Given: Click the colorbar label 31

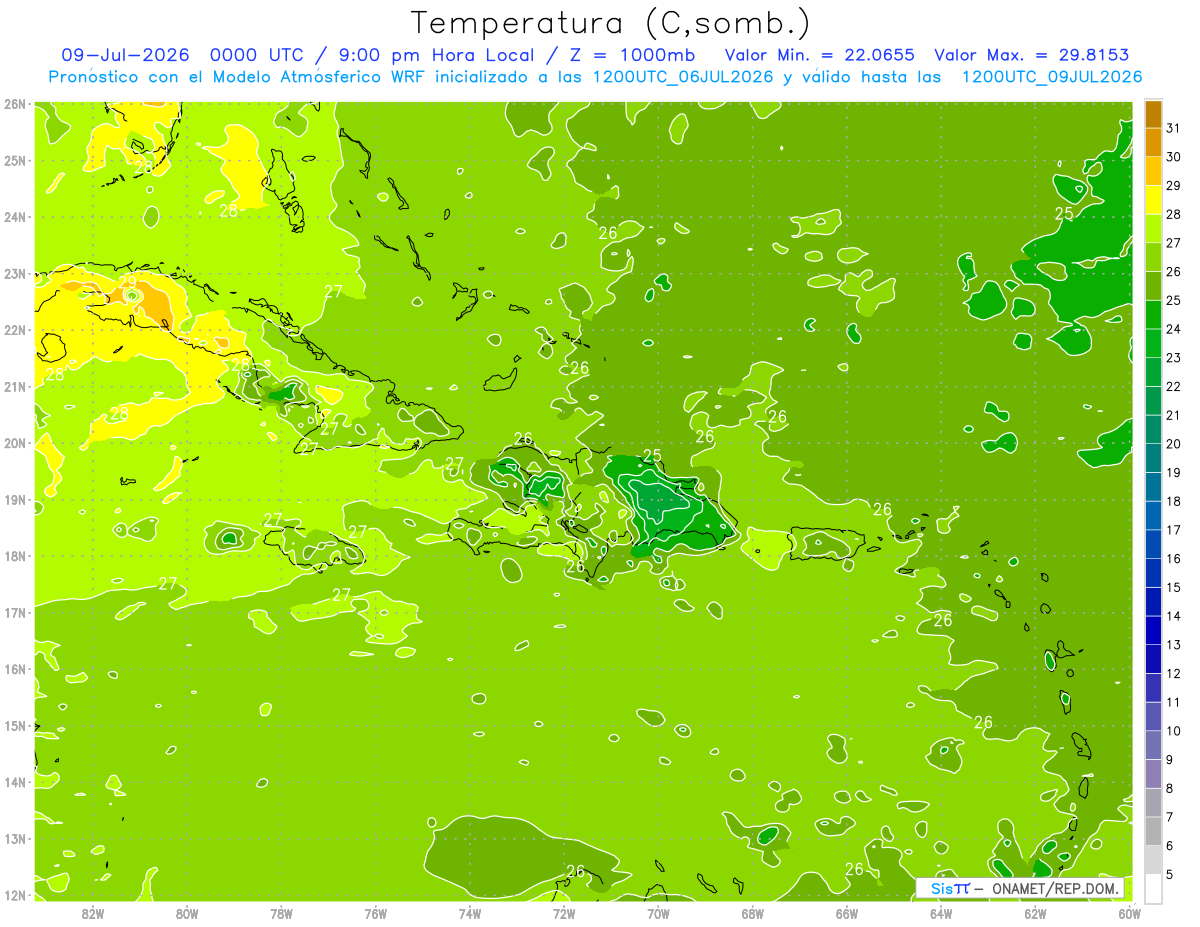Looking at the screenshot, I should coord(1173,128).
